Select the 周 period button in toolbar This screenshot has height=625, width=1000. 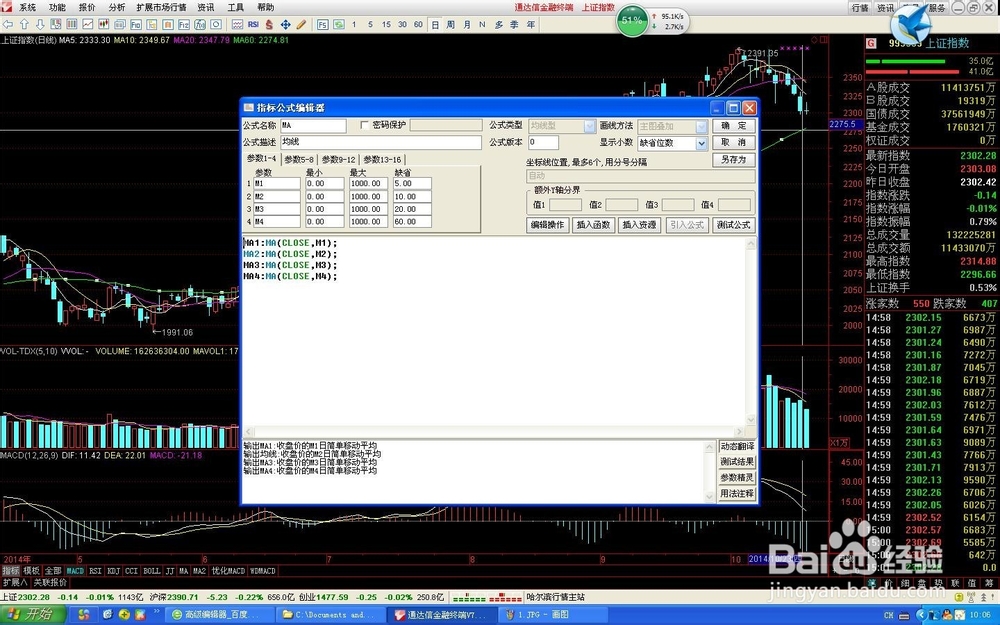451,24
